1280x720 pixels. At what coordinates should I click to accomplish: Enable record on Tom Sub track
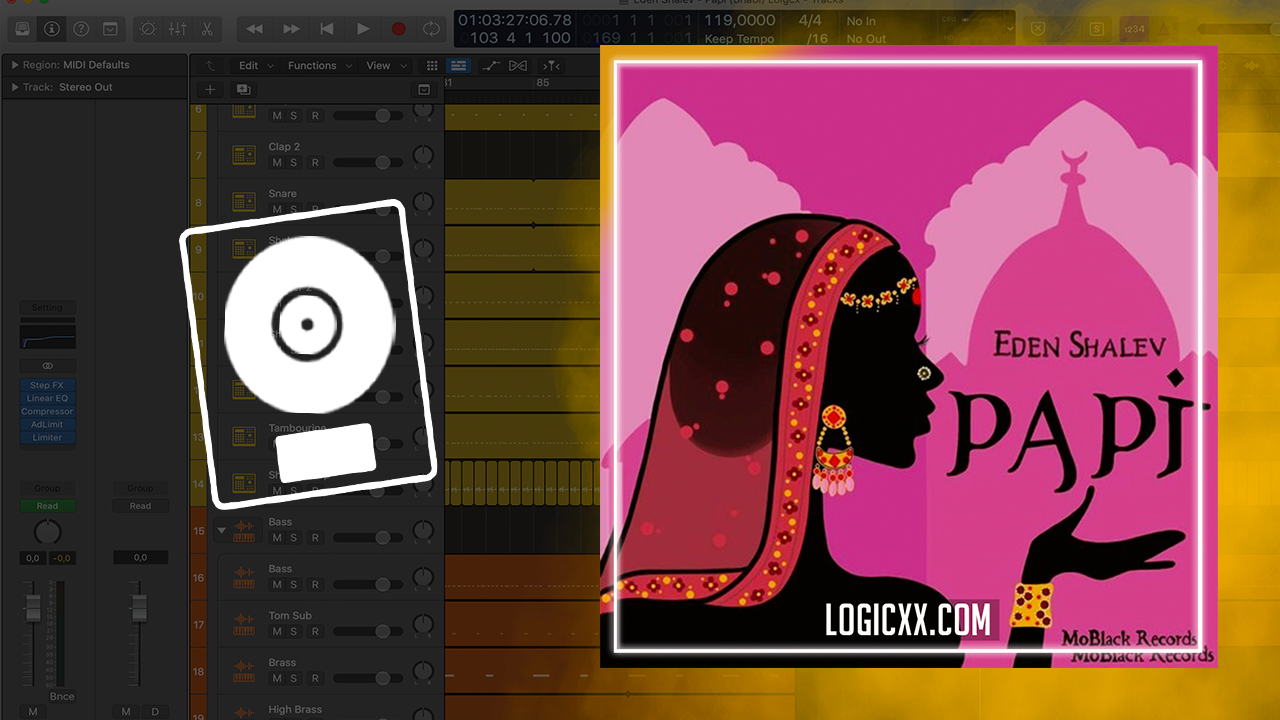315,632
